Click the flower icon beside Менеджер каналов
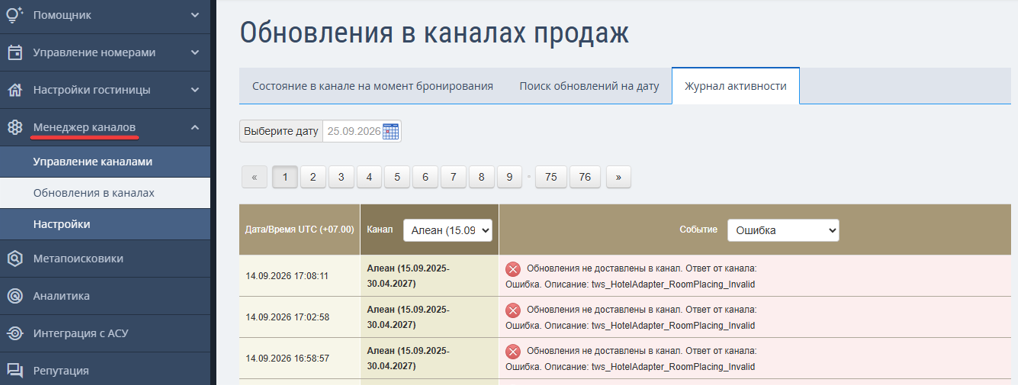1018x385 pixels. click(14, 127)
